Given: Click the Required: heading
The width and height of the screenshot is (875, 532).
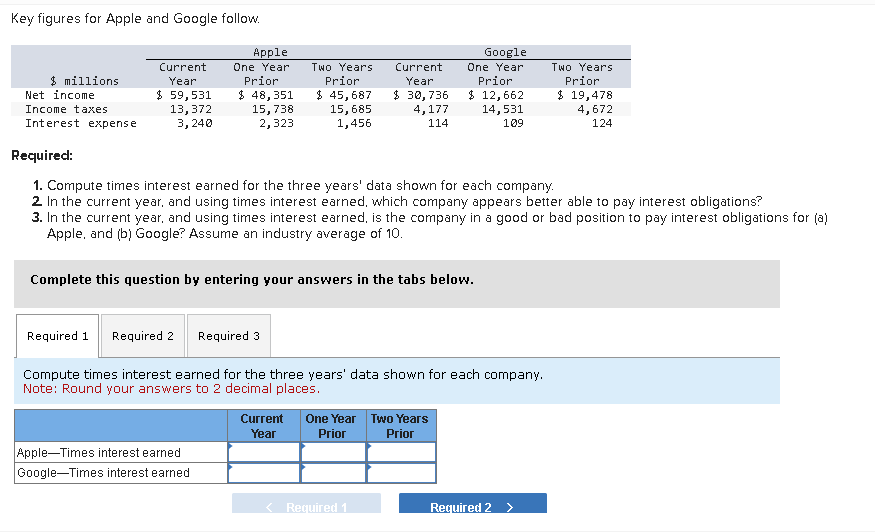Looking at the screenshot, I should pyautogui.click(x=42, y=155).
